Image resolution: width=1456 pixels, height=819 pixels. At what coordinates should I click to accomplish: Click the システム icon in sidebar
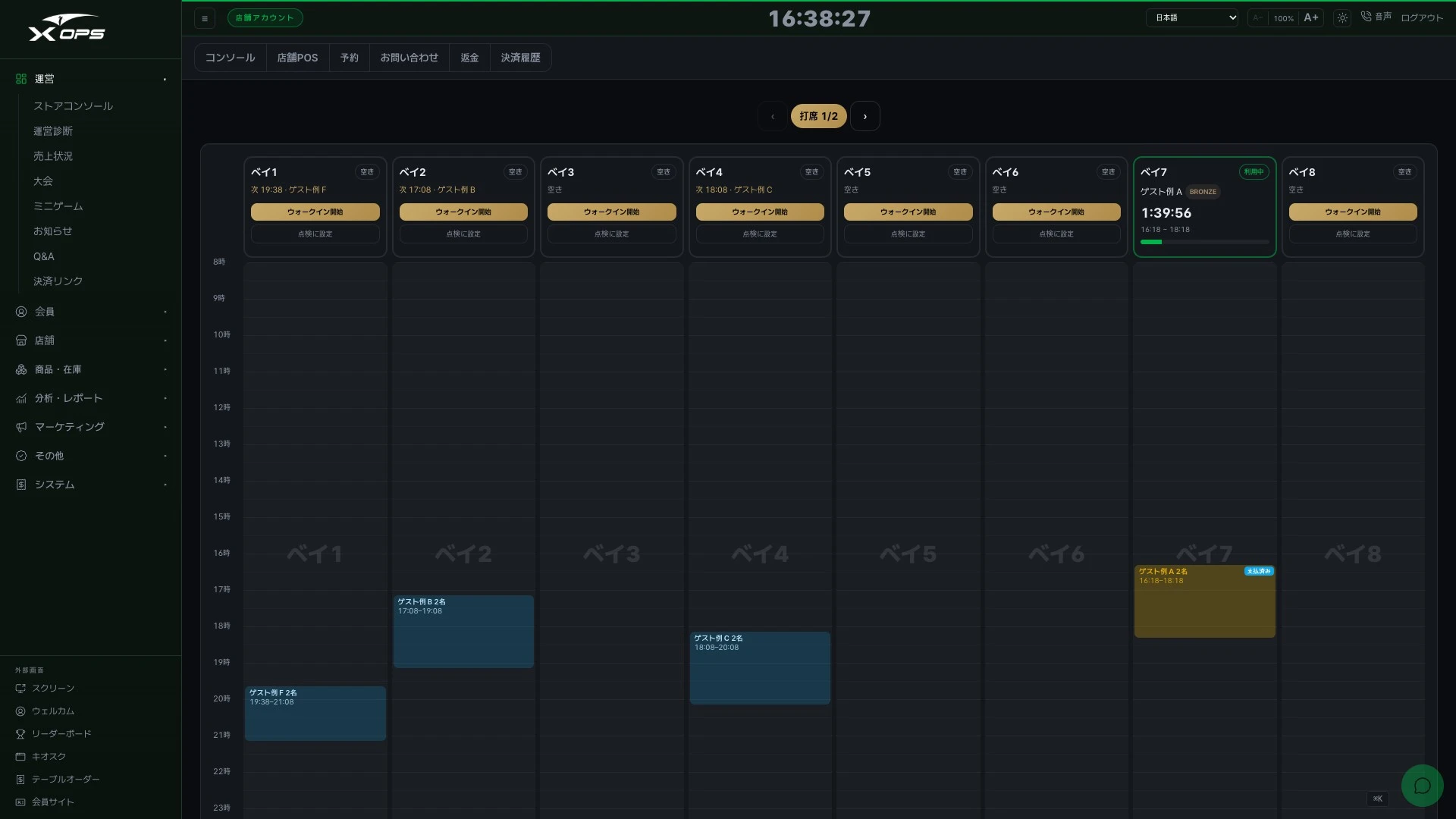click(x=21, y=485)
